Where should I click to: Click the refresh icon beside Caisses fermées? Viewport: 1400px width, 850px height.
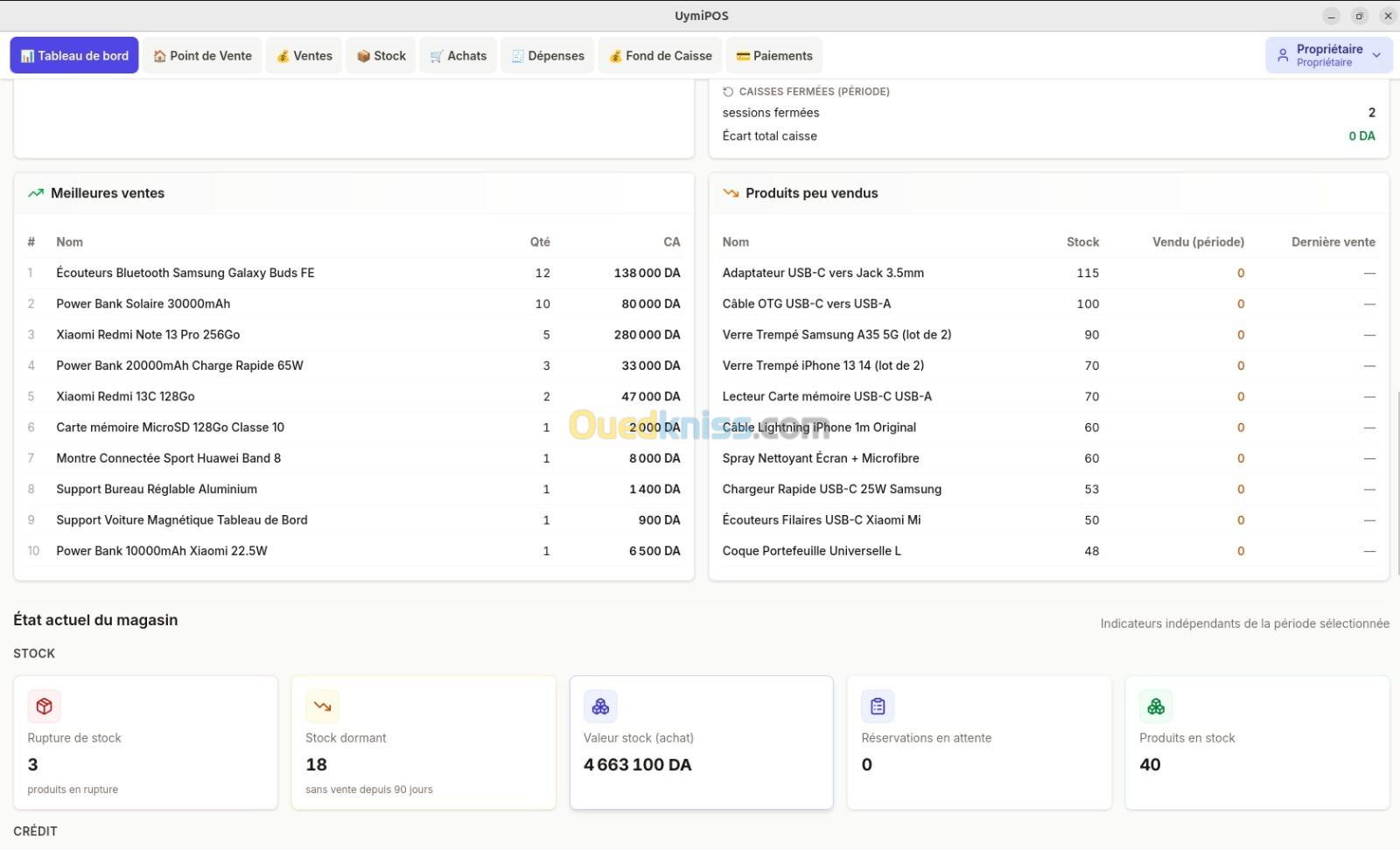coord(728,91)
